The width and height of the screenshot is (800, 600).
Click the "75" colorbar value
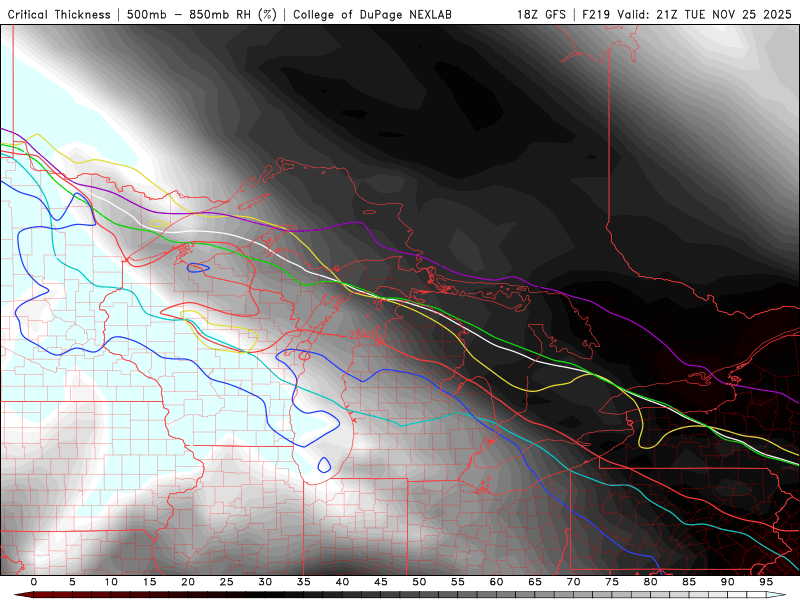coord(612,582)
